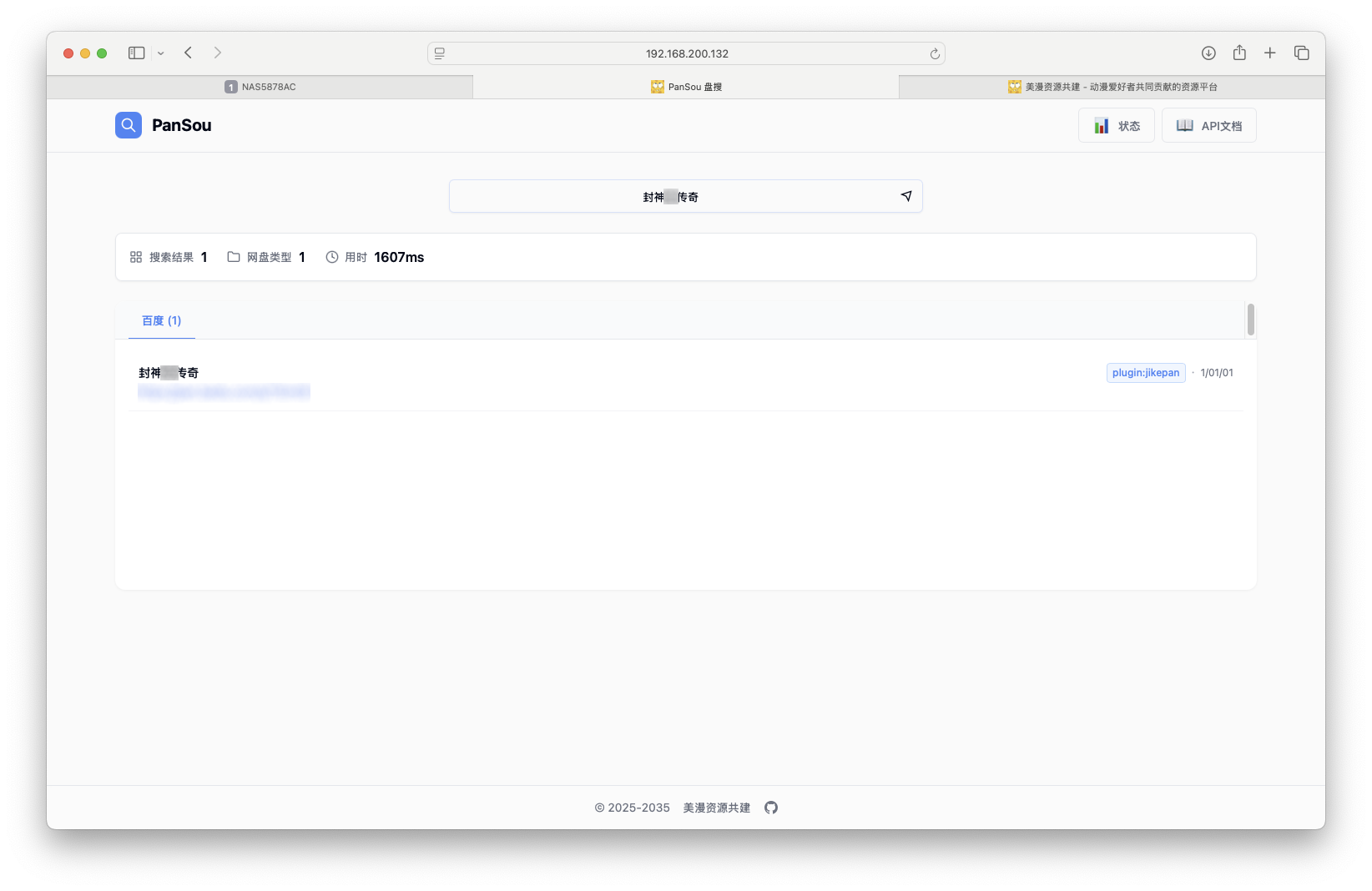Open the blurred result link
Screen dimensions: 1372x891
click(224, 391)
